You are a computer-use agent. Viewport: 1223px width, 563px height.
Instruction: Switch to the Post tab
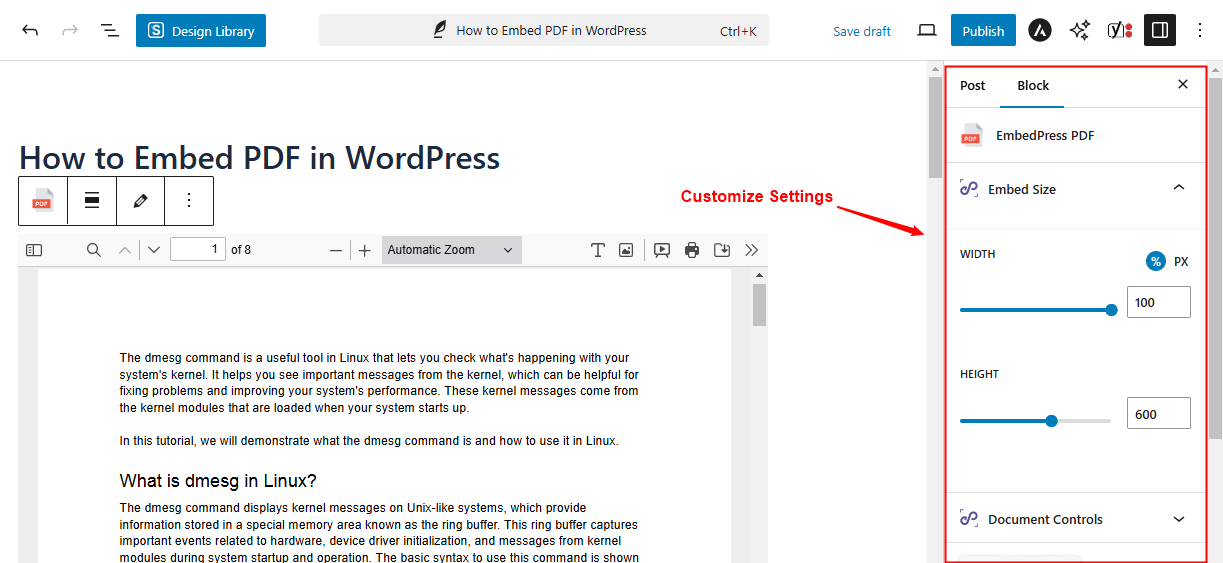tap(973, 86)
